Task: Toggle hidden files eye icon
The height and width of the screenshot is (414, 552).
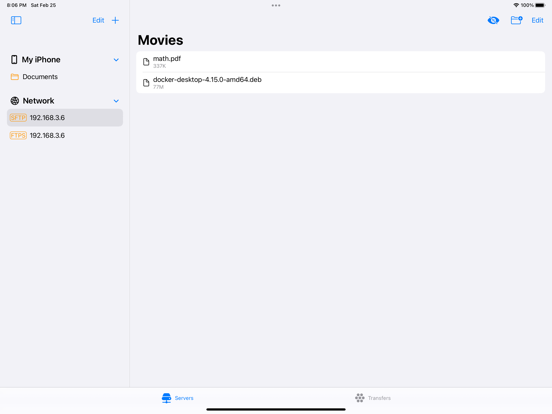Action: (493, 20)
